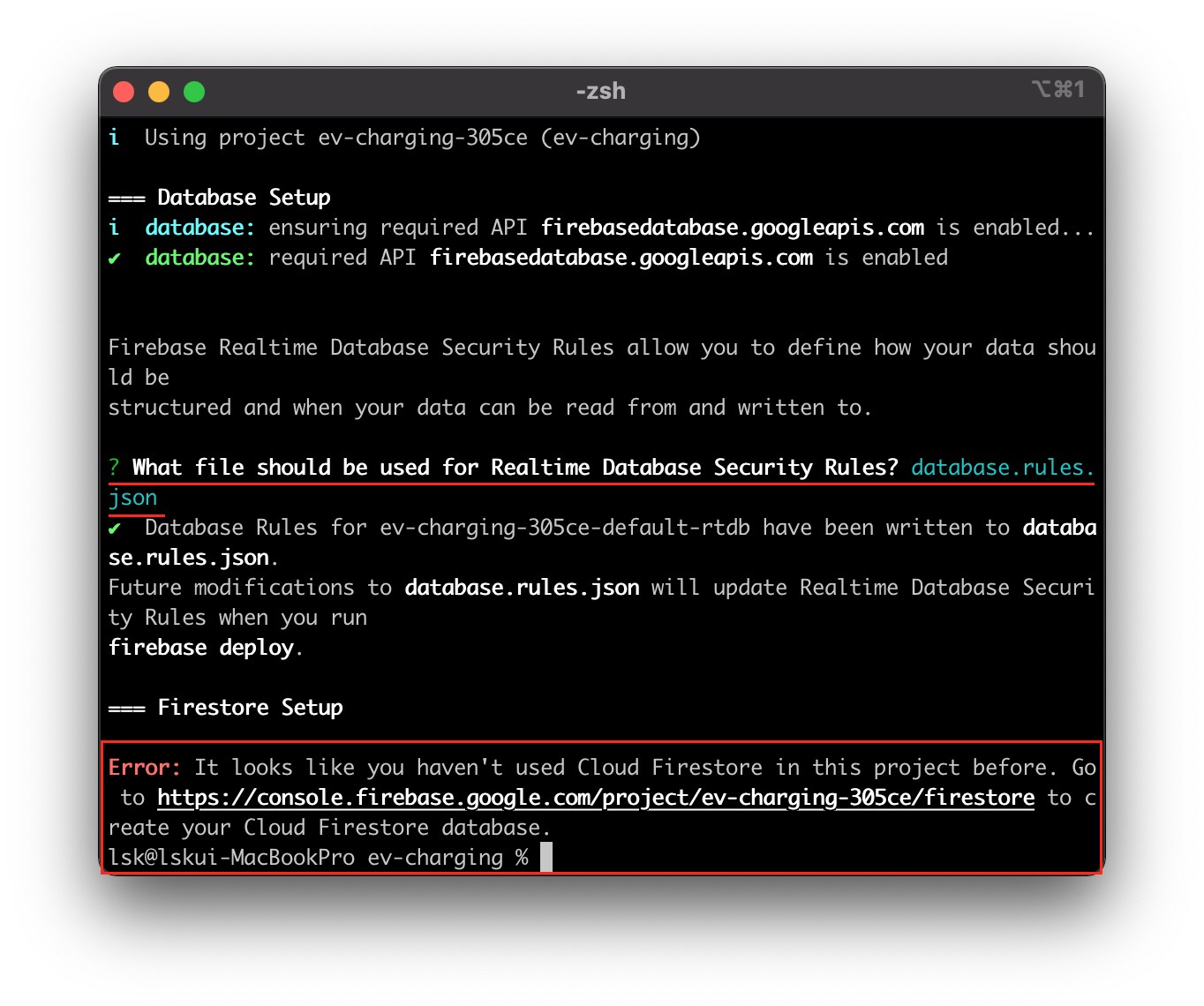Click the yellow minimize traffic light button
This screenshot has width=1204, height=1006.
click(x=158, y=91)
